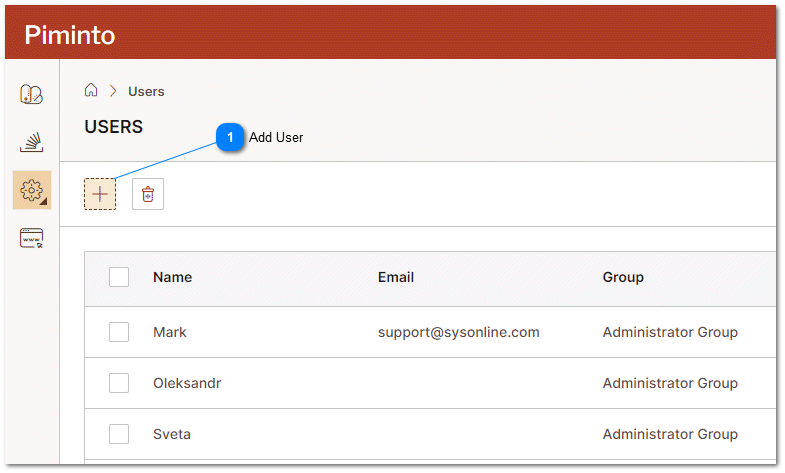The width and height of the screenshot is (785, 473).
Task: Open user Mark's name entry
Action: coord(170,333)
